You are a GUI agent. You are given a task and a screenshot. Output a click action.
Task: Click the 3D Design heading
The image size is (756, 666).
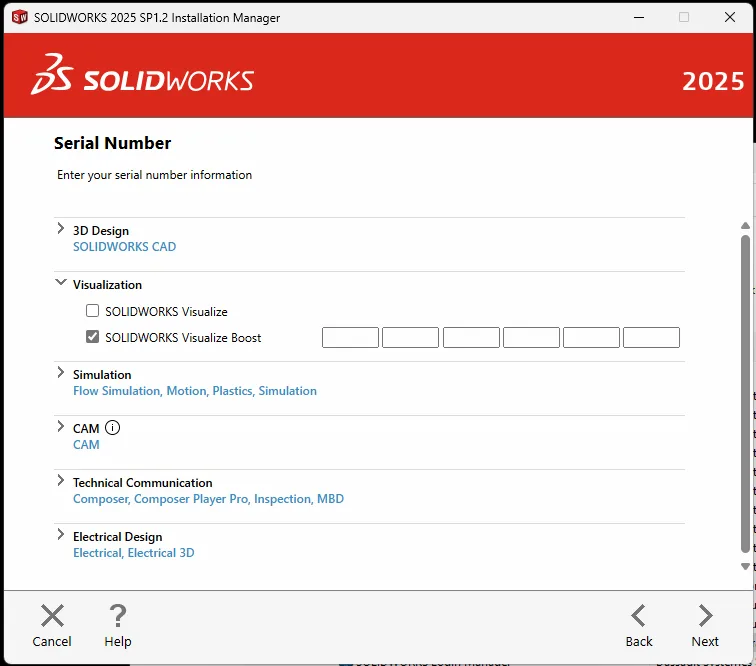pos(101,231)
